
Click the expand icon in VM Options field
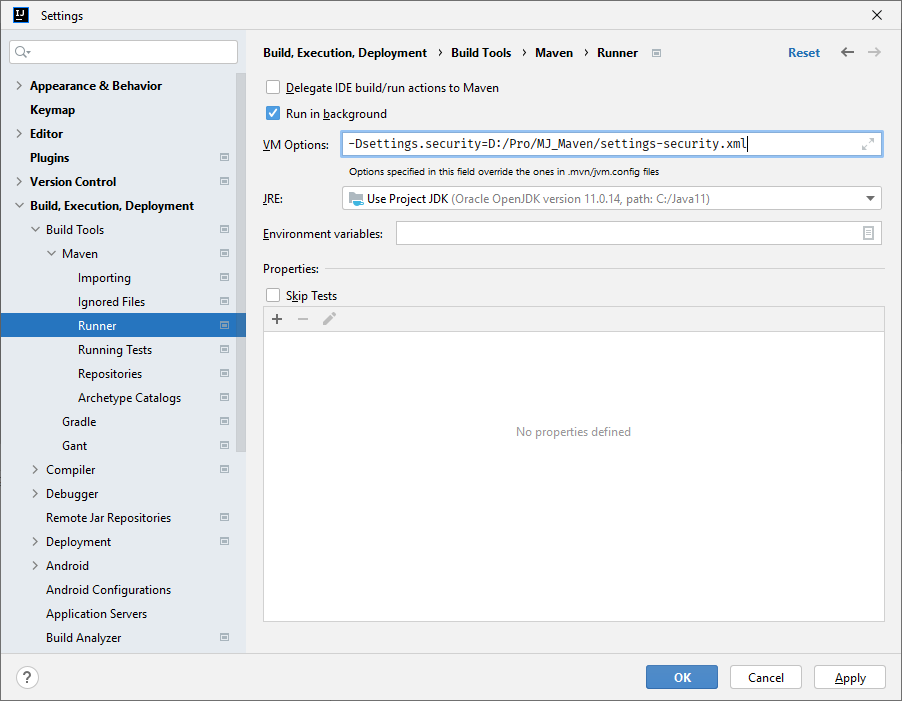[867, 145]
